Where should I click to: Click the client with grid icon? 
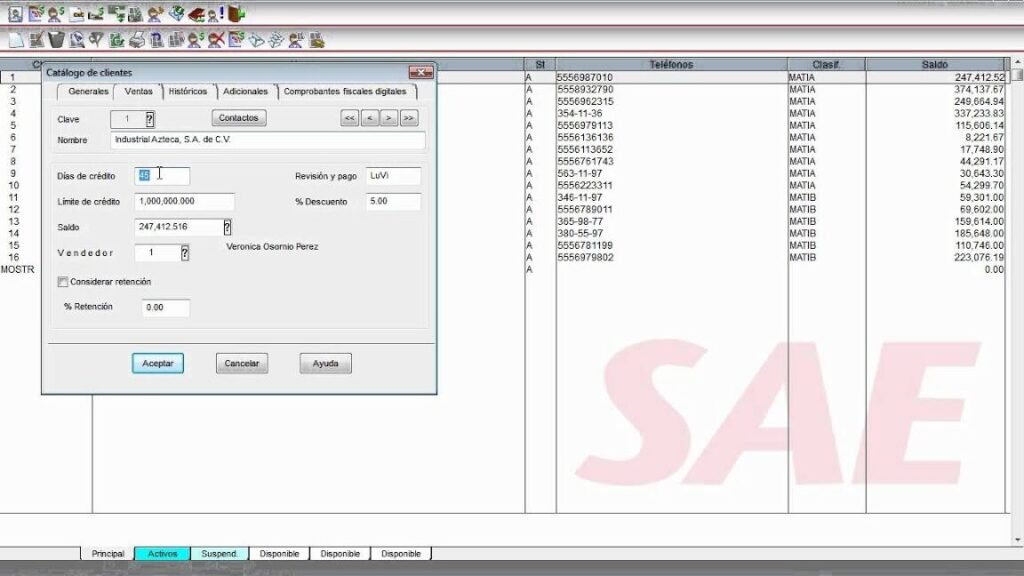coord(296,40)
